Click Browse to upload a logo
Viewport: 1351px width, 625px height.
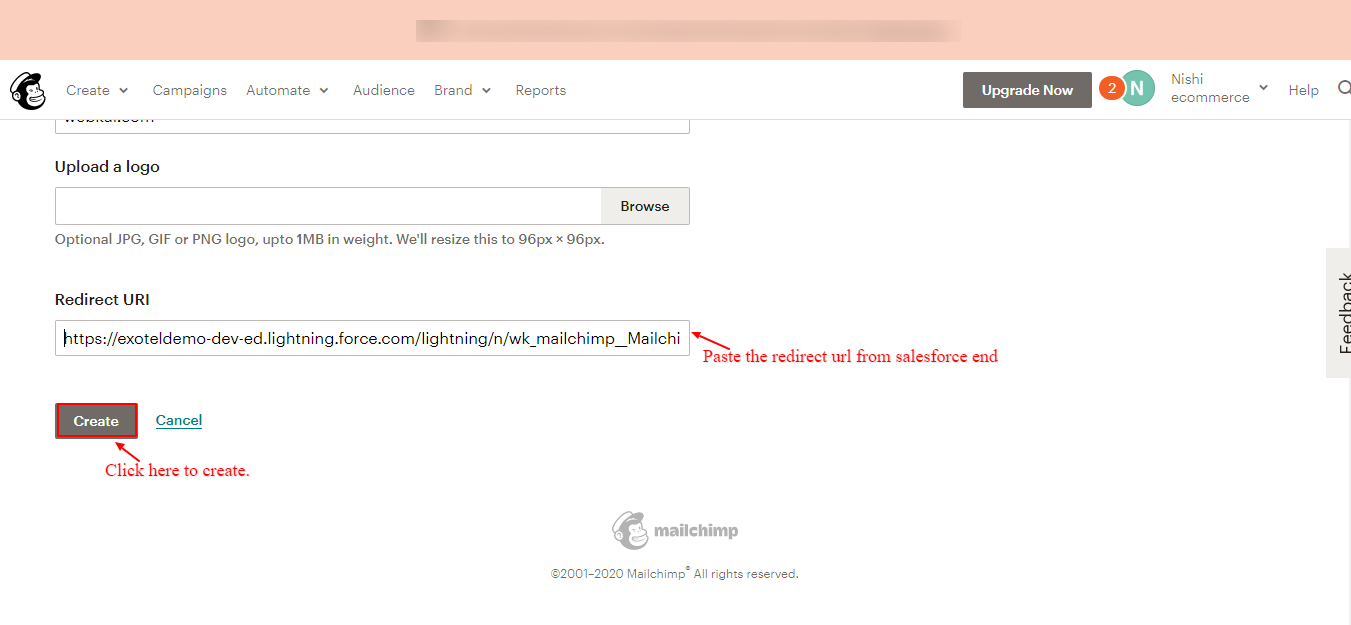pos(644,206)
